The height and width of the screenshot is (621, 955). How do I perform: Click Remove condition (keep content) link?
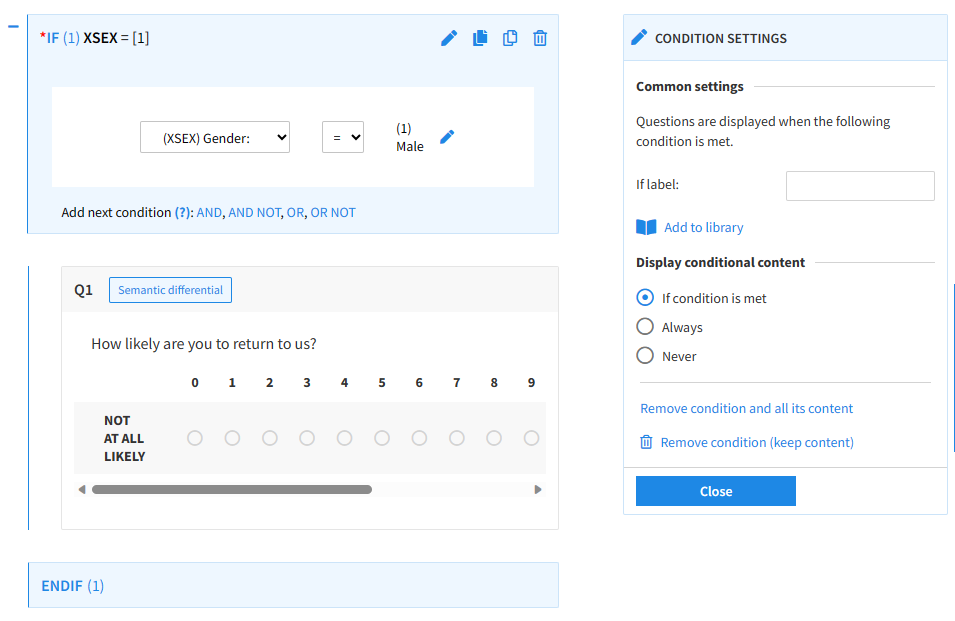pos(757,443)
